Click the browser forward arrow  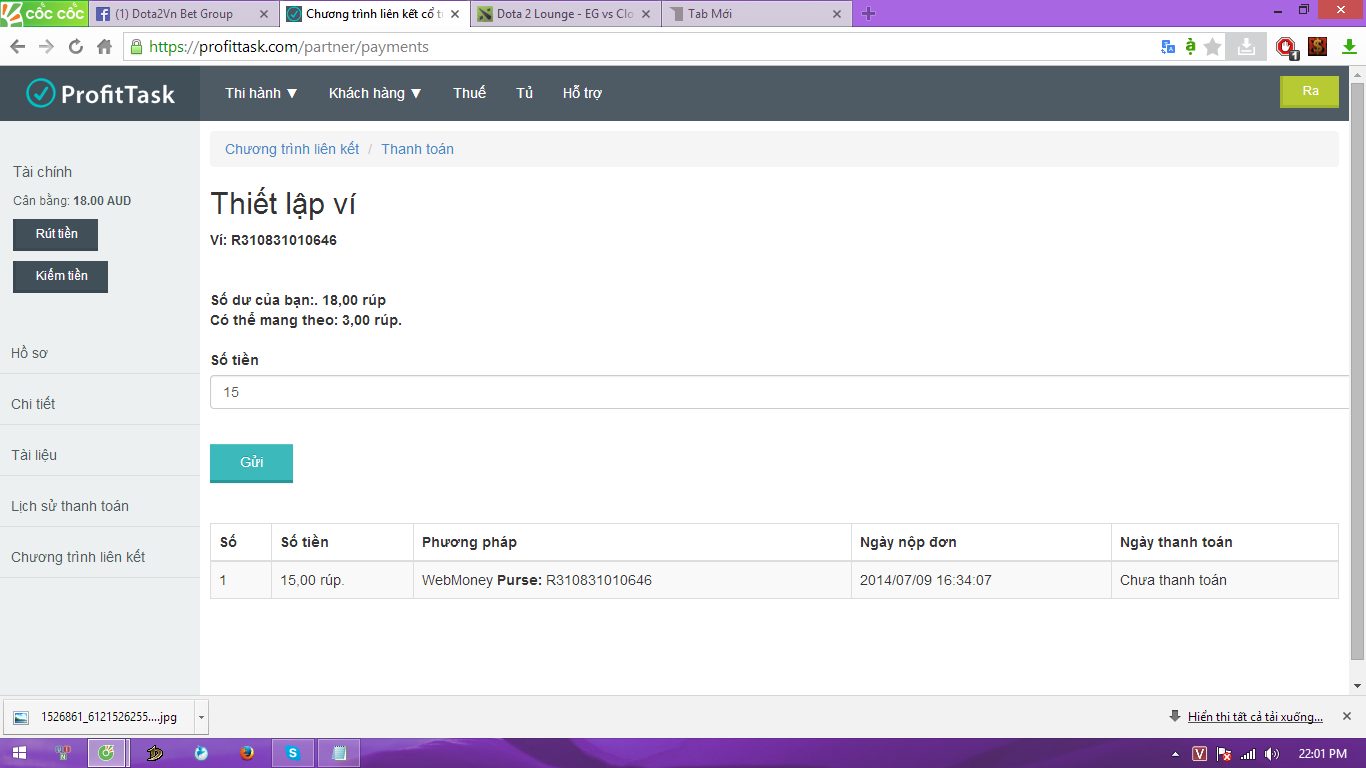tap(46, 47)
